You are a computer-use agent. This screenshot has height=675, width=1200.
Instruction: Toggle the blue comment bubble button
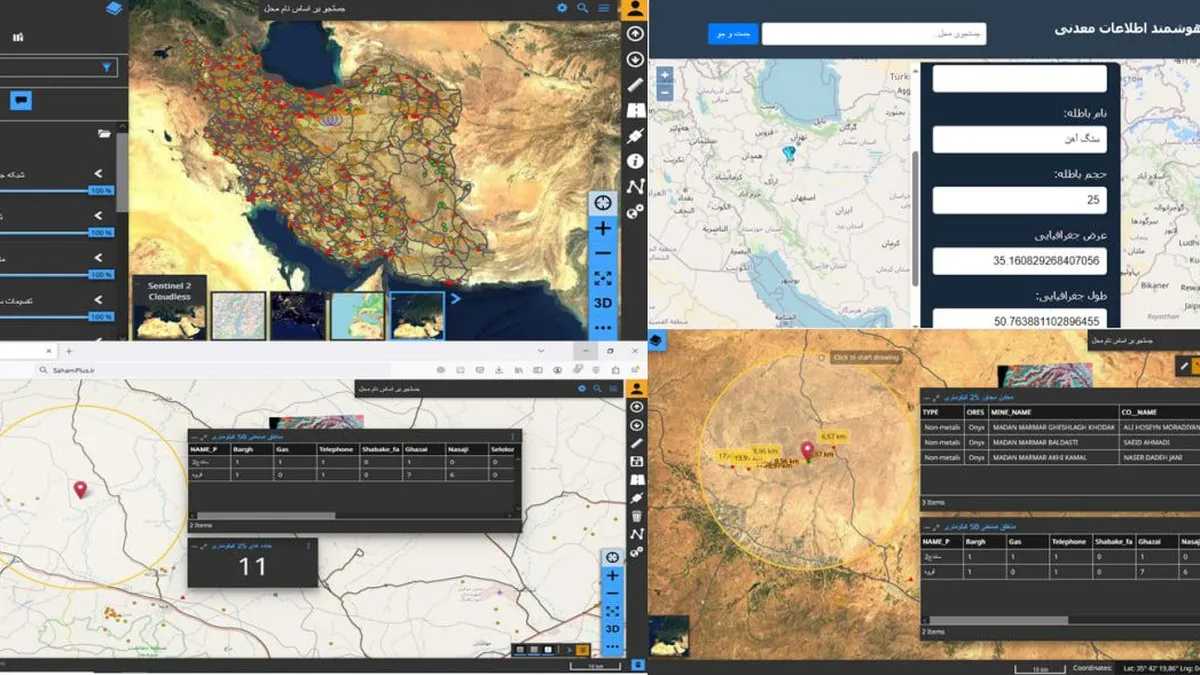click(21, 100)
